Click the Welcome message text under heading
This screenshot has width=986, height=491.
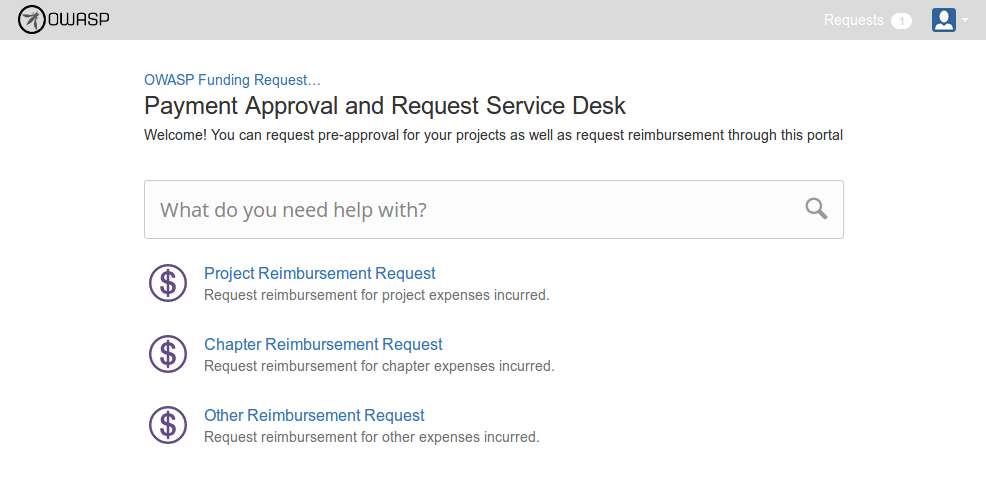pos(493,135)
